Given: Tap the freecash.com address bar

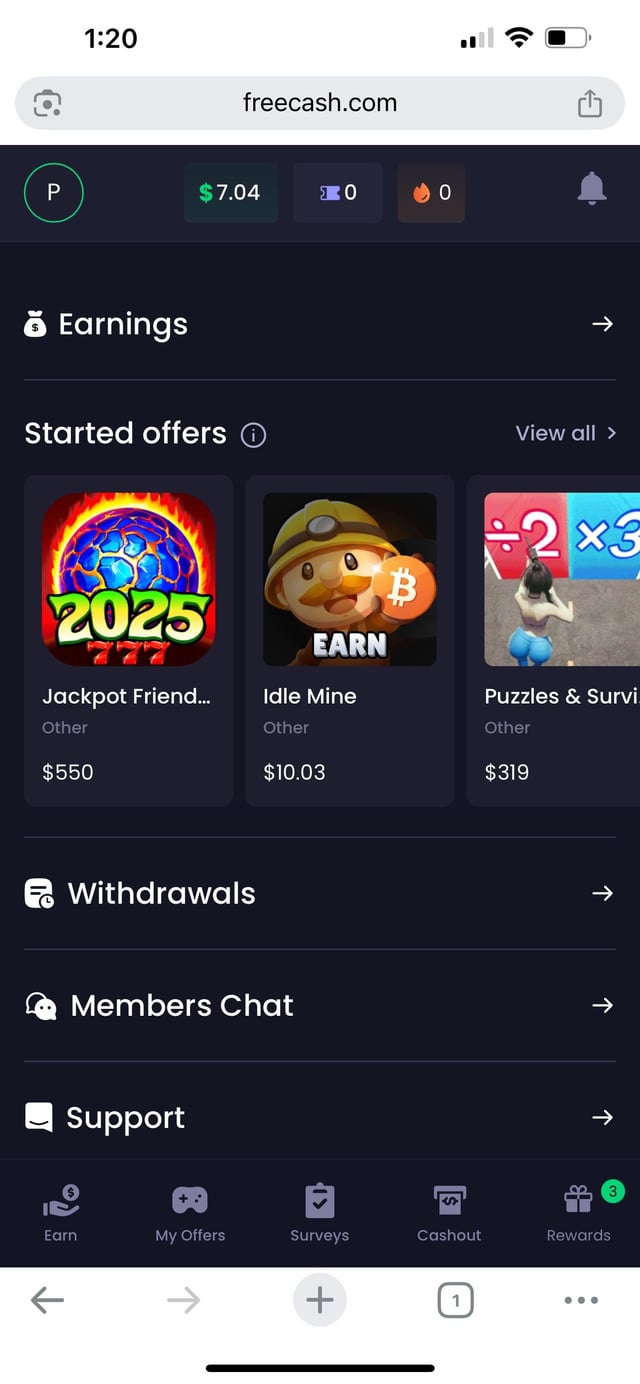Looking at the screenshot, I should [x=320, y=103].
